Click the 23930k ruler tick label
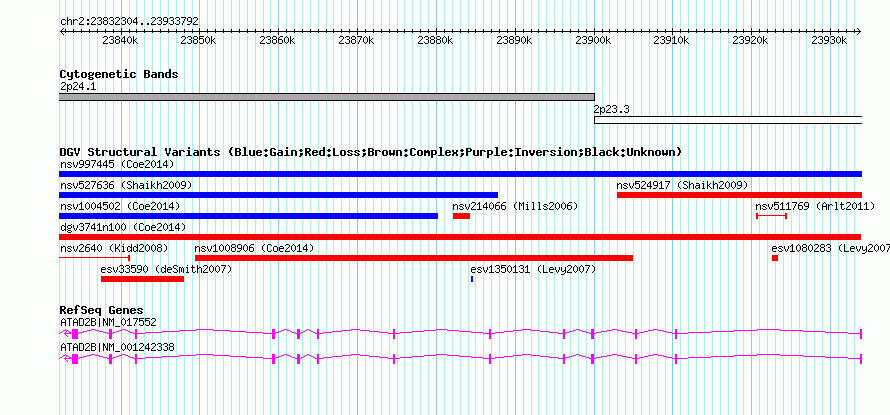The image size is (890, 415). click(x=830, y=40)
